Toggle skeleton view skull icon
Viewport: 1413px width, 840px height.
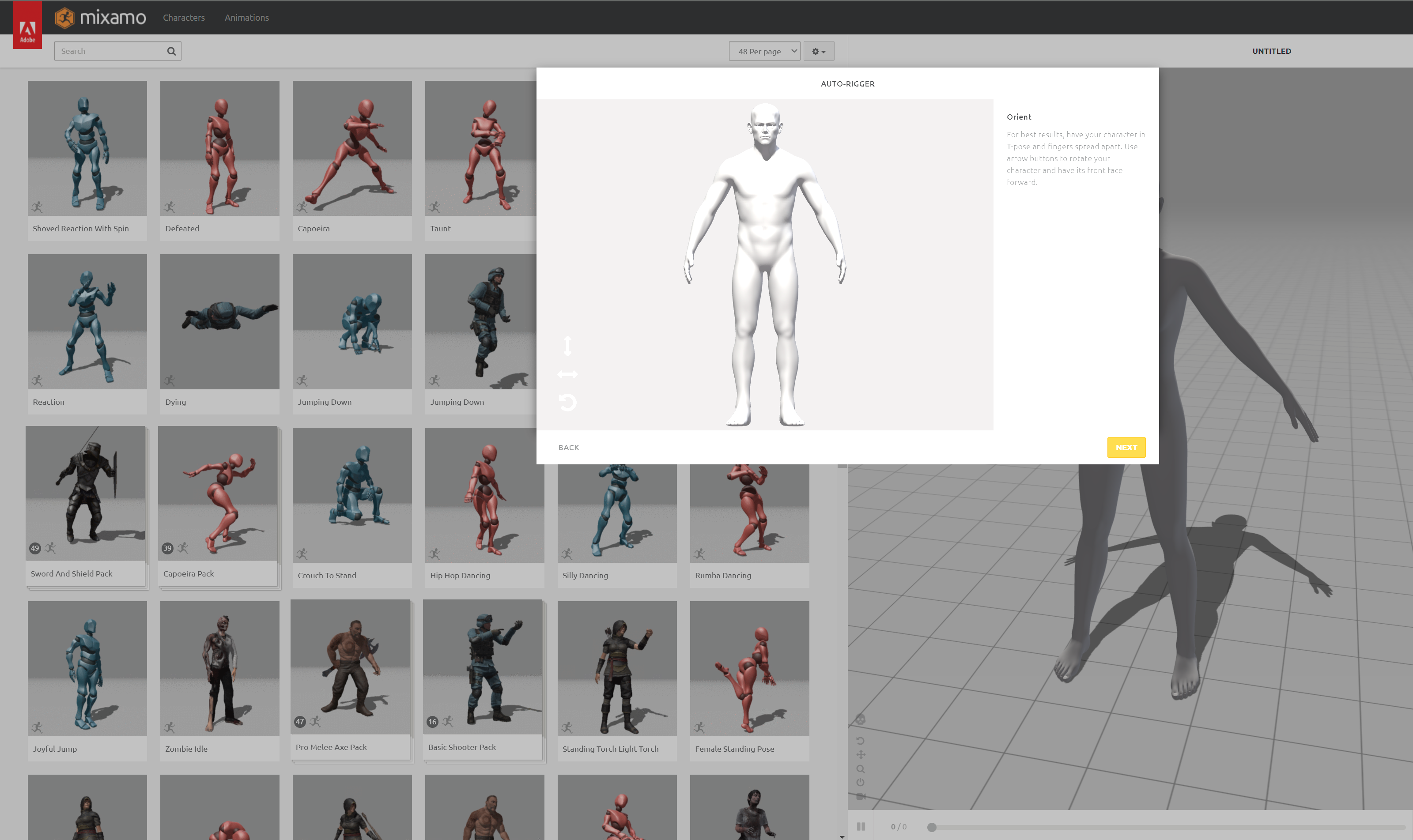tap(861, 719)
